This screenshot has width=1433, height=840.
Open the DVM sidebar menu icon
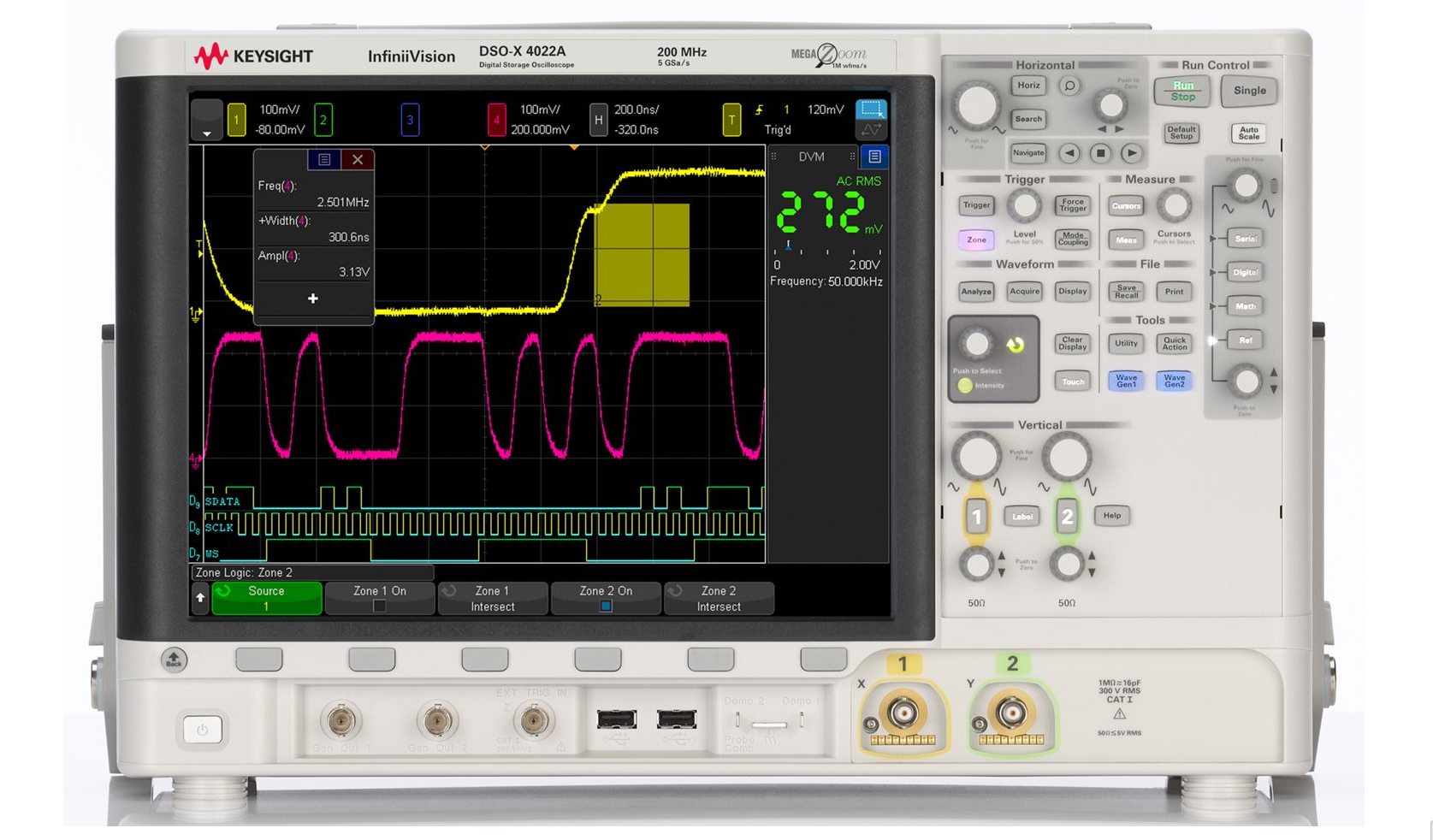pos(874,157)
